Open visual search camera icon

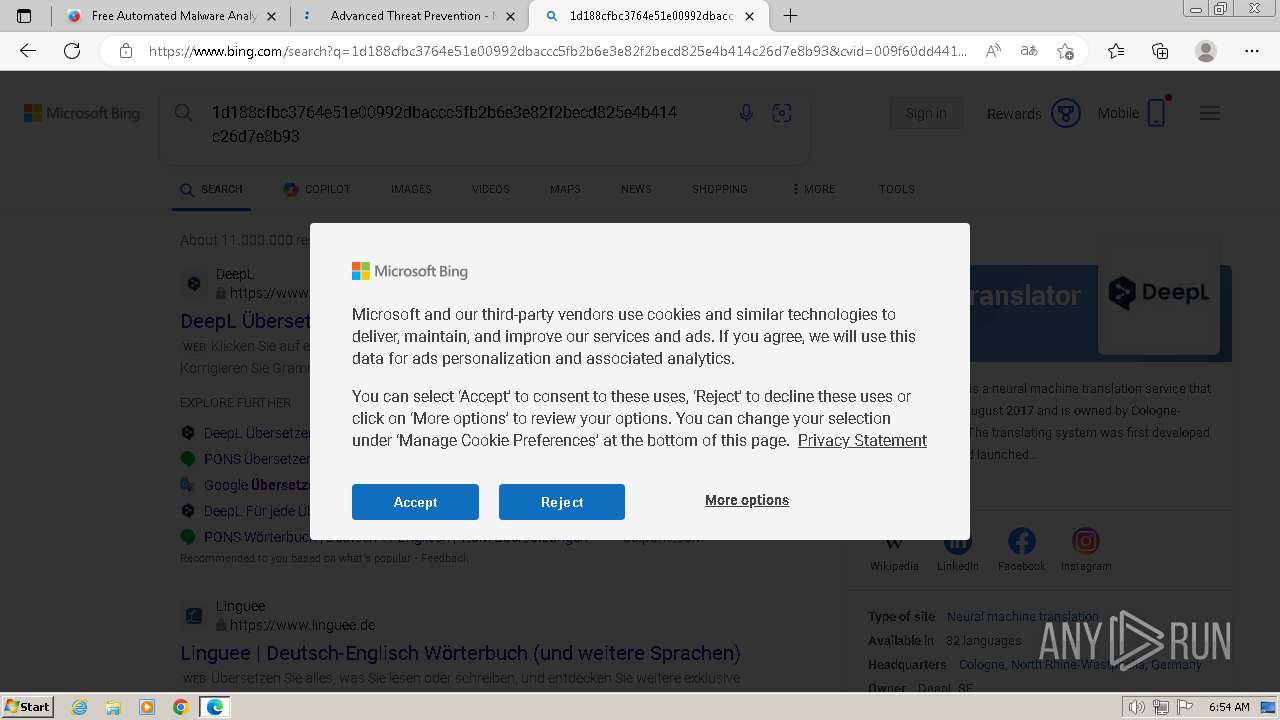[x=782, y=113]
